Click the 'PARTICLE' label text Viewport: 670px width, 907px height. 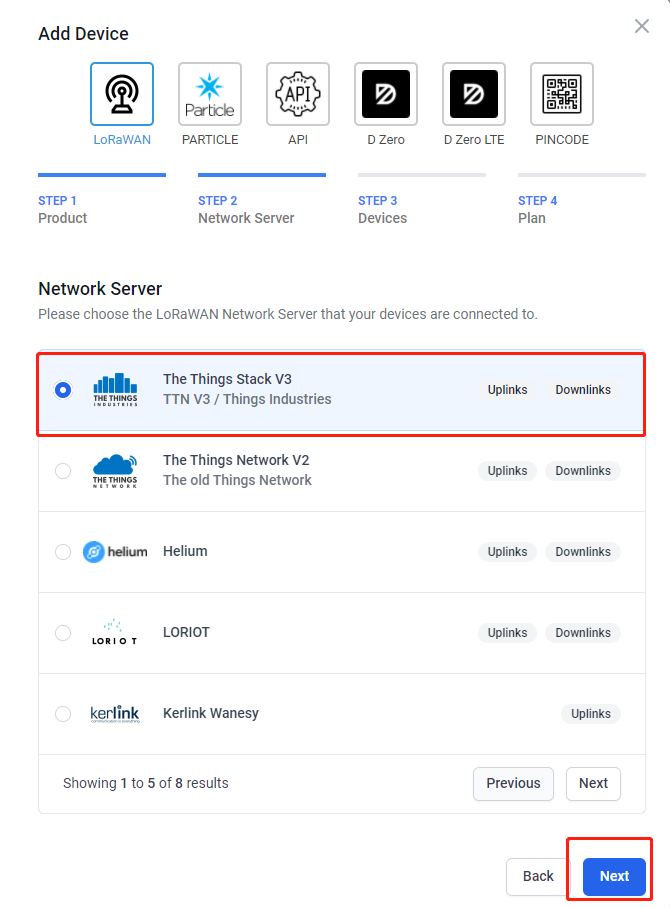coord(210,140)
